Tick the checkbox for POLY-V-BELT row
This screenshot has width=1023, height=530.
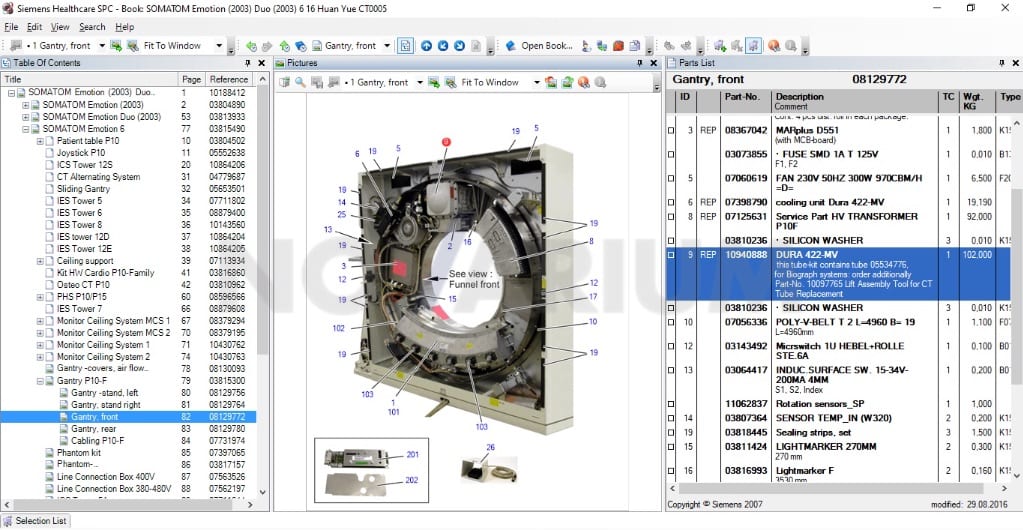tap(671, 322)
